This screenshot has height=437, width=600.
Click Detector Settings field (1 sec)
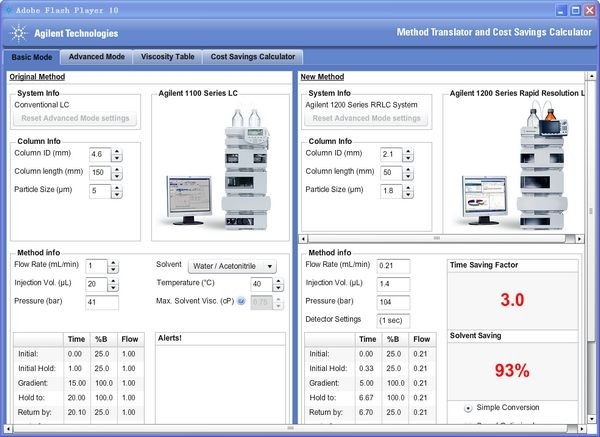click(393, 321)
